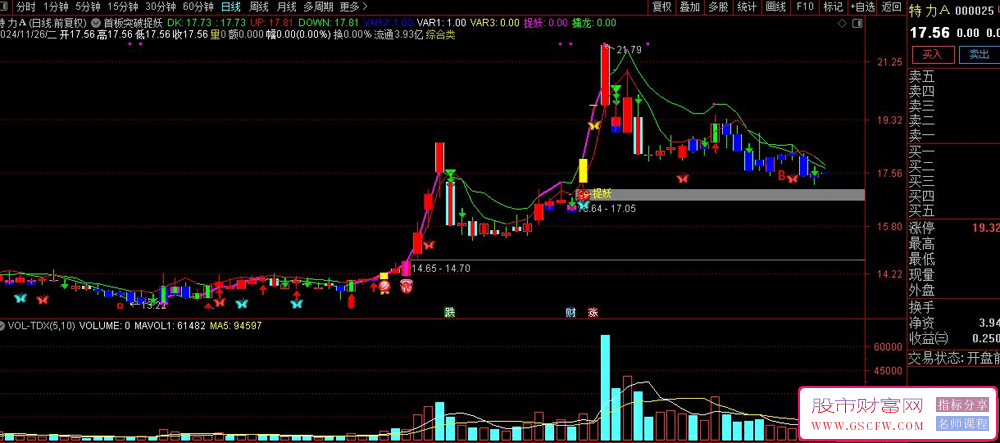Switch to the 分时 intraday view
This screenshot has height=443, width=1000.
pyautogui.click(x=26, y=7)
